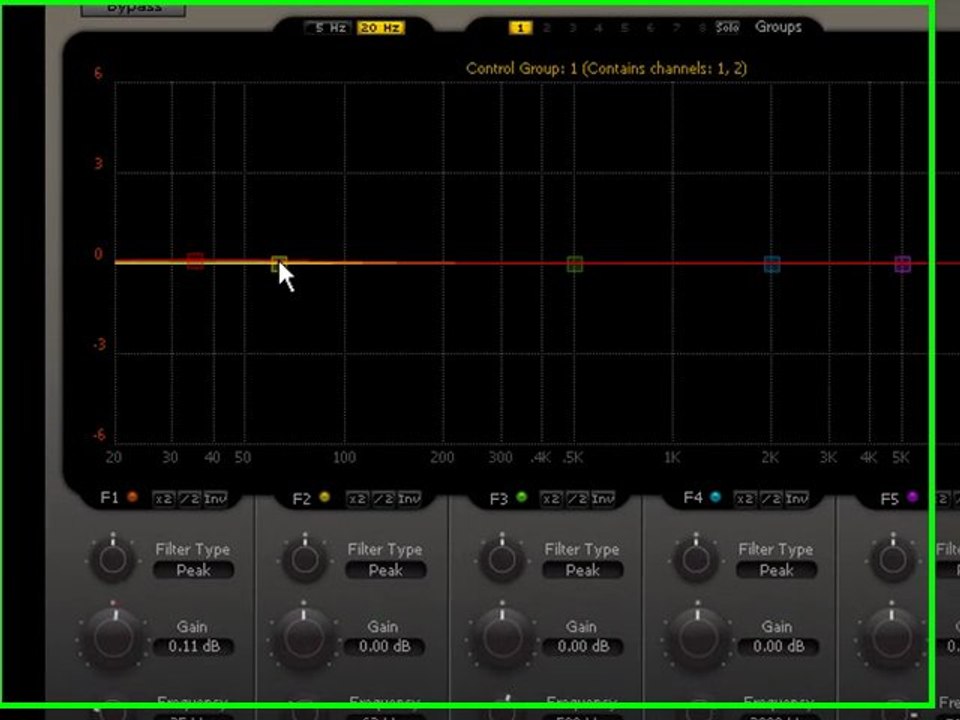Click F2 Gain value field 0.00 dB
960x720 pixels.
pyautogui.click(x=384, y=647)
